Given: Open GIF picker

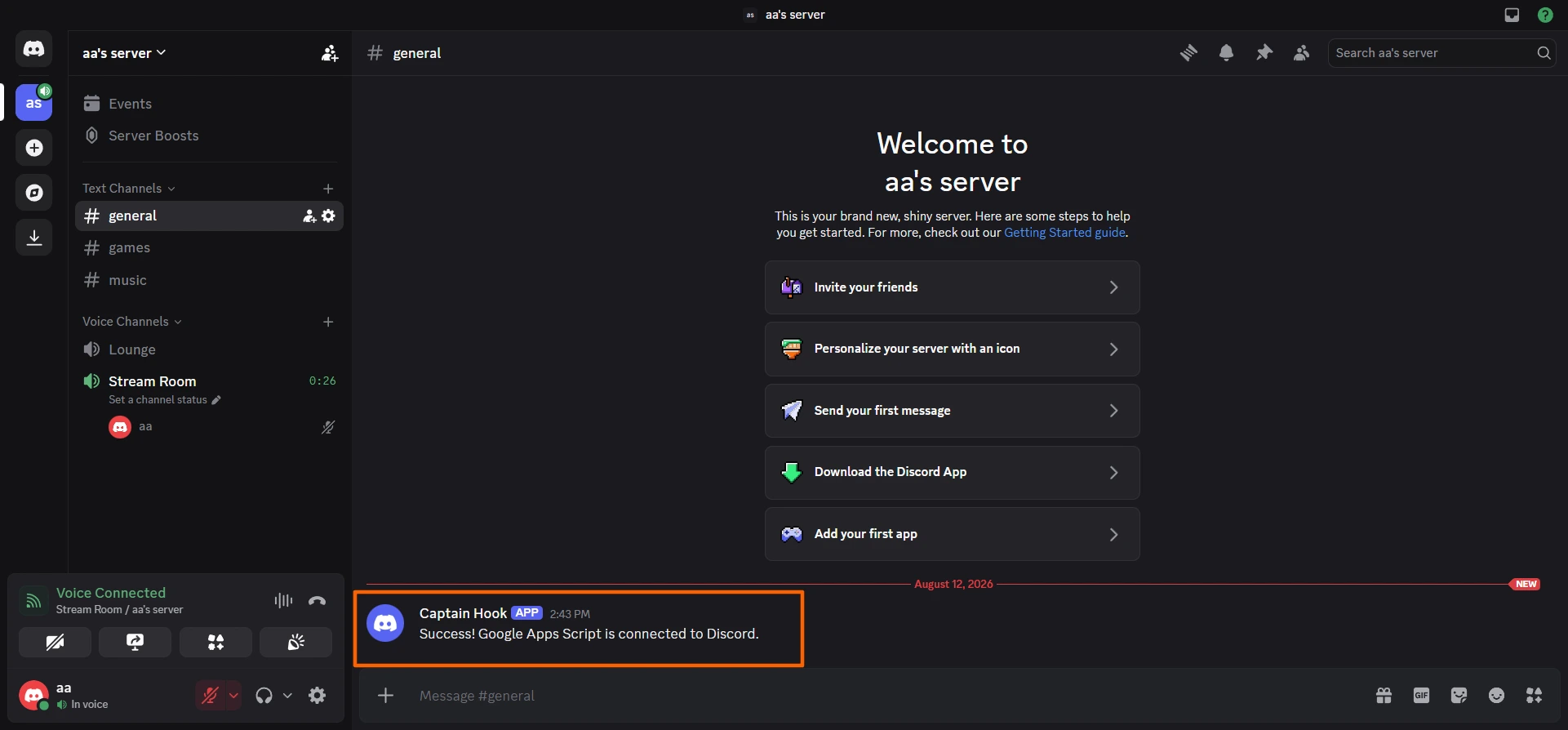Looking at the screenshot, I should (x=1421, y=696).
